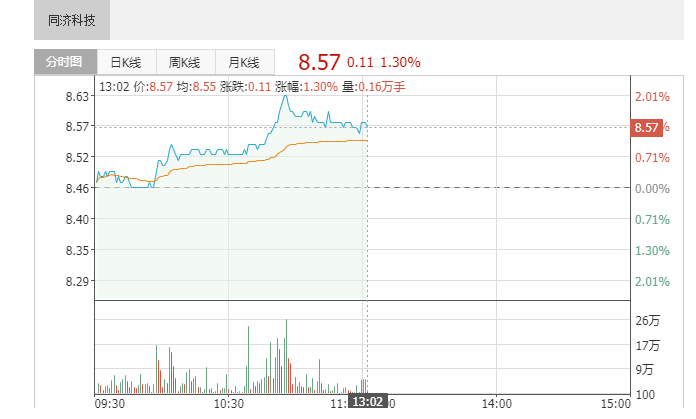Switch to the 月K线 tab

[245, 62]
